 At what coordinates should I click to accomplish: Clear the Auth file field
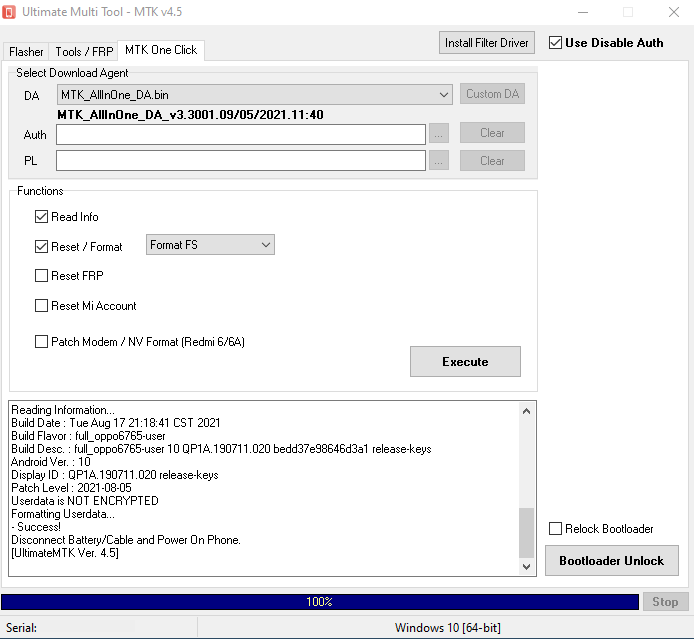coord(492,133)
